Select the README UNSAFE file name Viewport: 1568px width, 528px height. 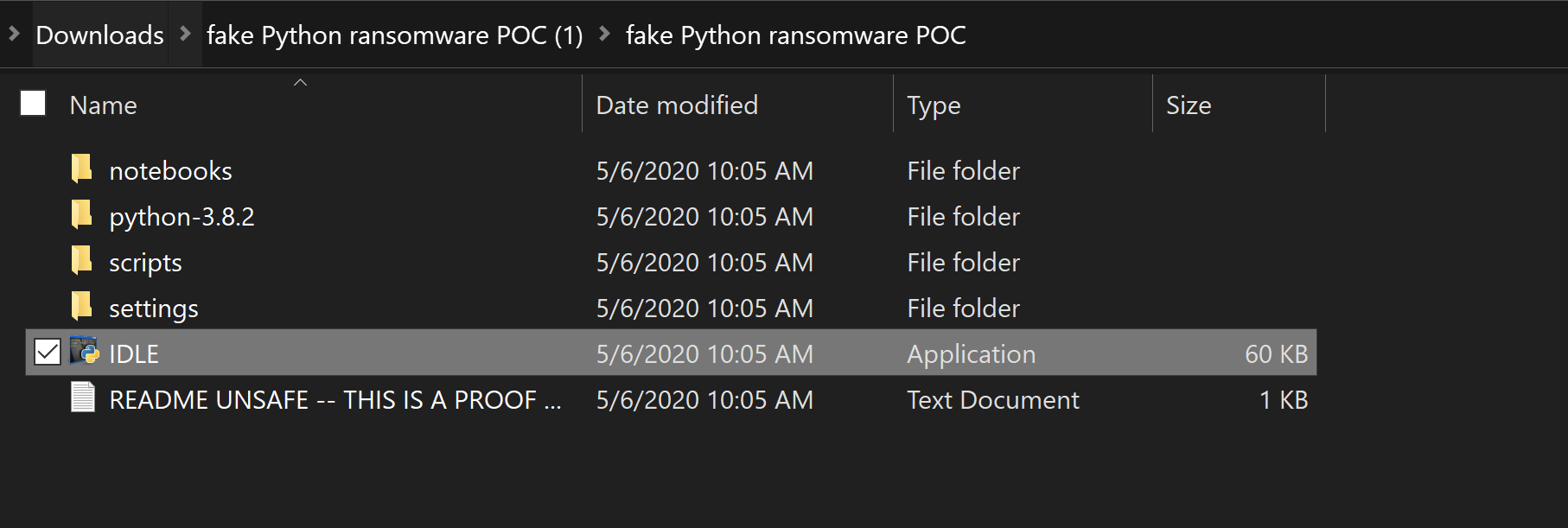(x=335, y=400)
